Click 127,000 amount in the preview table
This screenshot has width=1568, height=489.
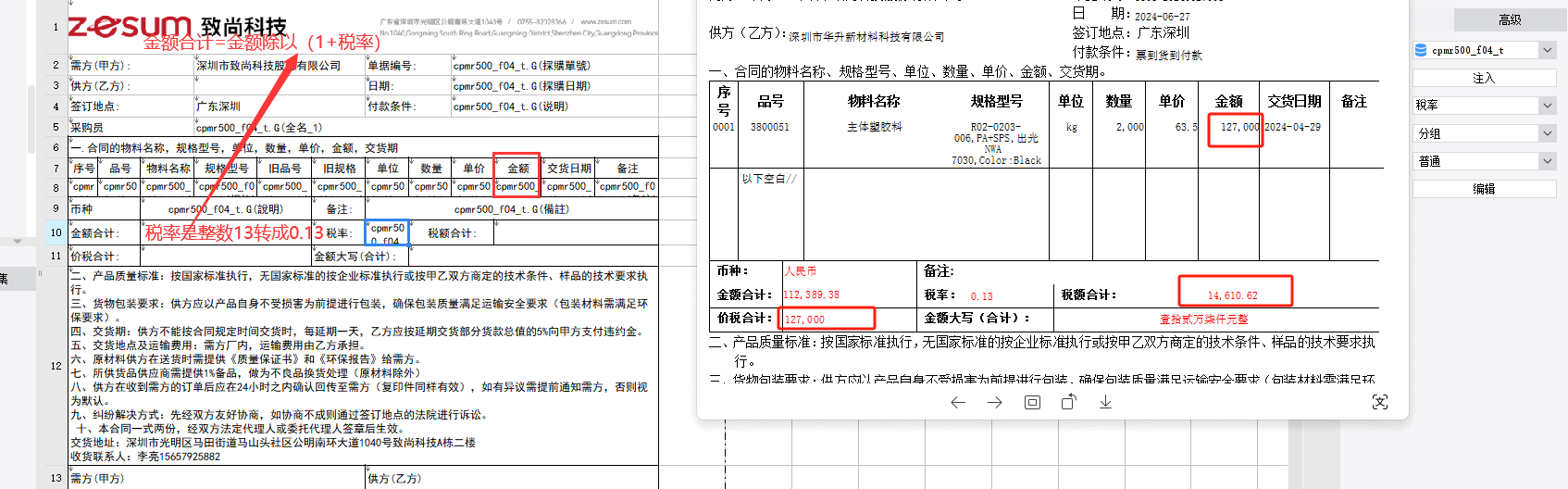[1239, 127]
